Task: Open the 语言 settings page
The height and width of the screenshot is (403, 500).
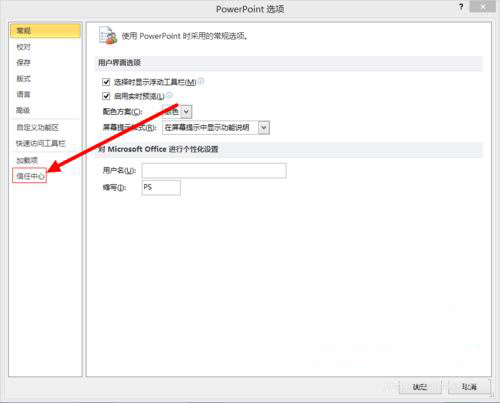Action: click(23, 94)
